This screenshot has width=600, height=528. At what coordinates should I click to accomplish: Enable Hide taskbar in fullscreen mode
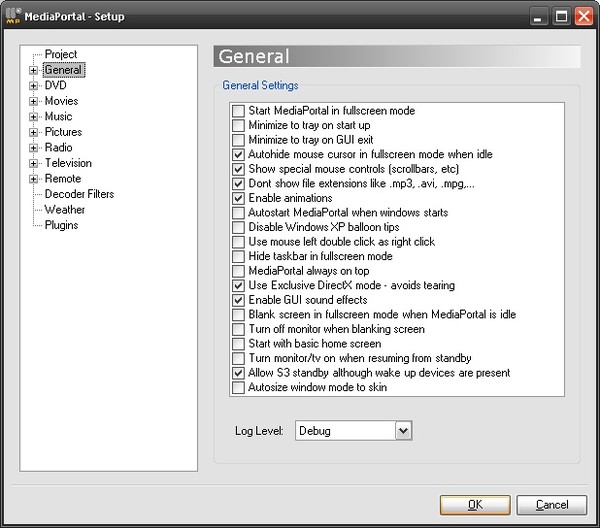(x=238, y=256)
